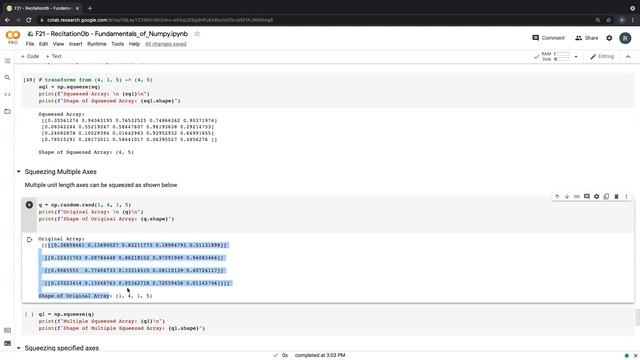The width and height of the screenshot is (640, 360).
Task: Click Multiple unit length axes description text
Action: (x=101, y=185)
